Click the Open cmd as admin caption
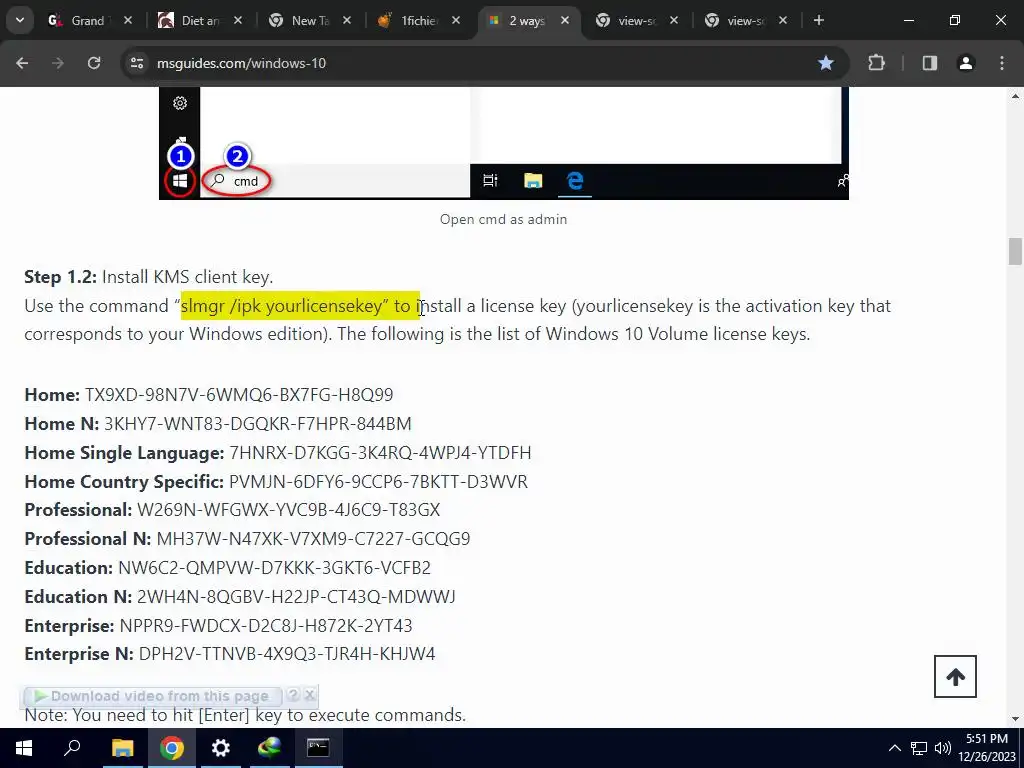Screen dimensions: 1024x768 click(504, 219)
